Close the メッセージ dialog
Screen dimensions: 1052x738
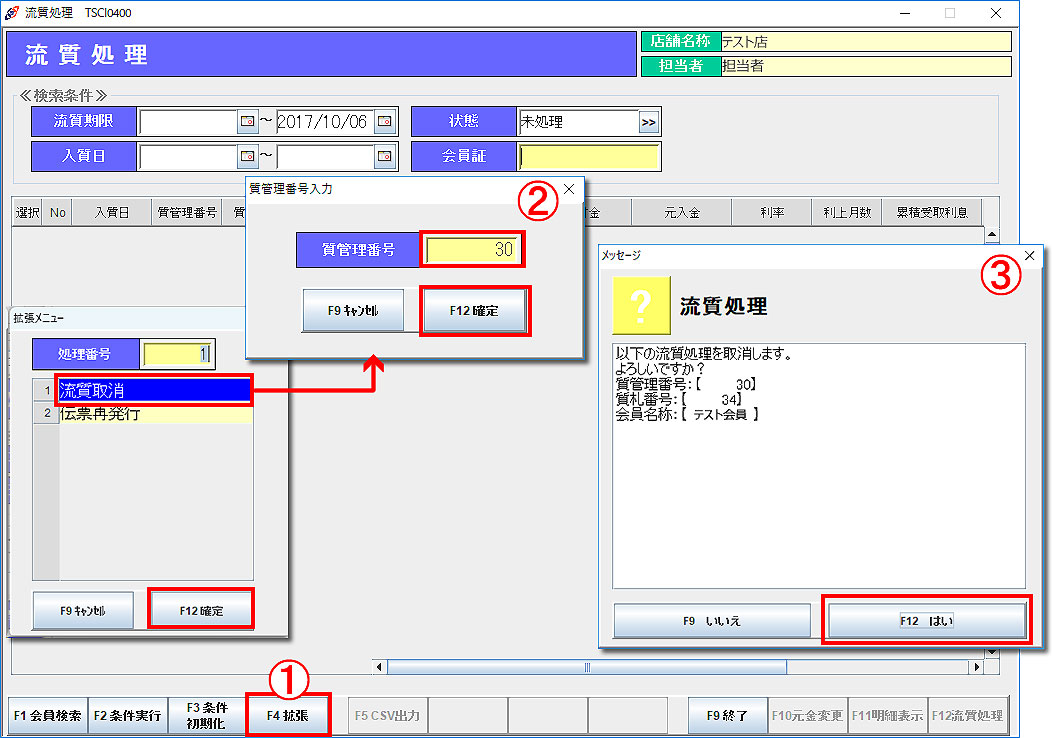click(1030, 256)
